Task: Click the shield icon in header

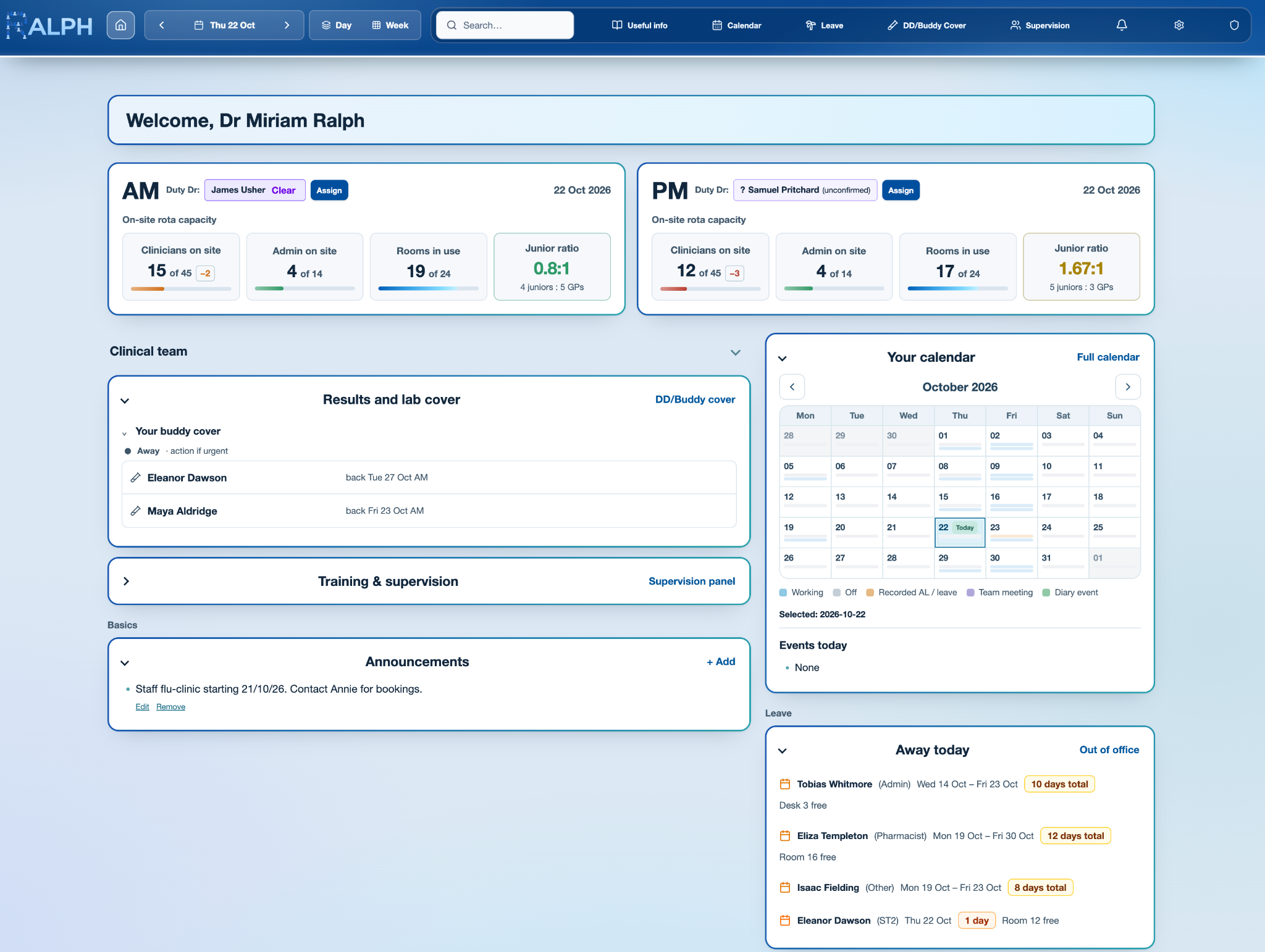Action: point(1234,25)
